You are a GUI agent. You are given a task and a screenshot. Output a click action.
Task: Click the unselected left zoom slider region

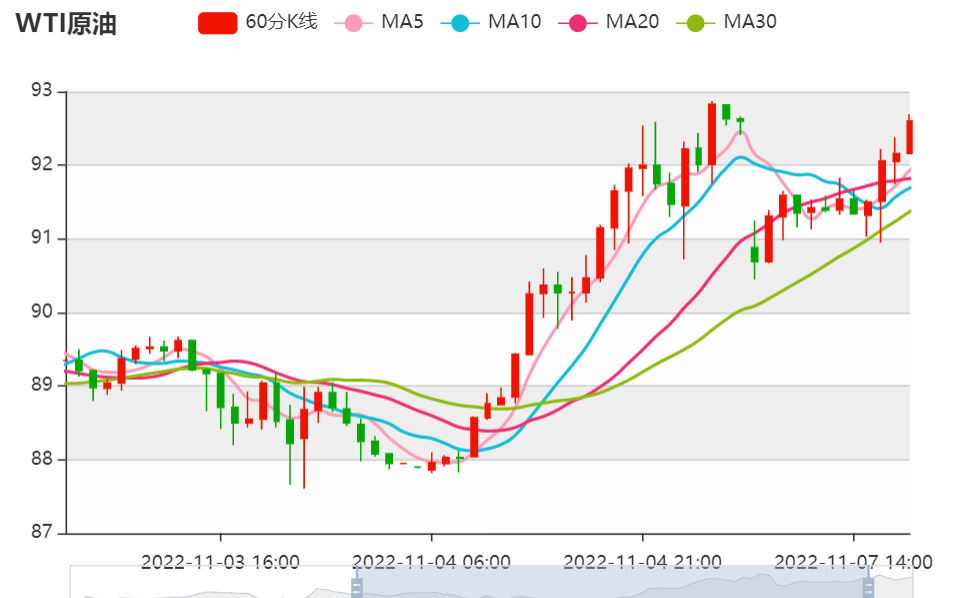point(213,582)
